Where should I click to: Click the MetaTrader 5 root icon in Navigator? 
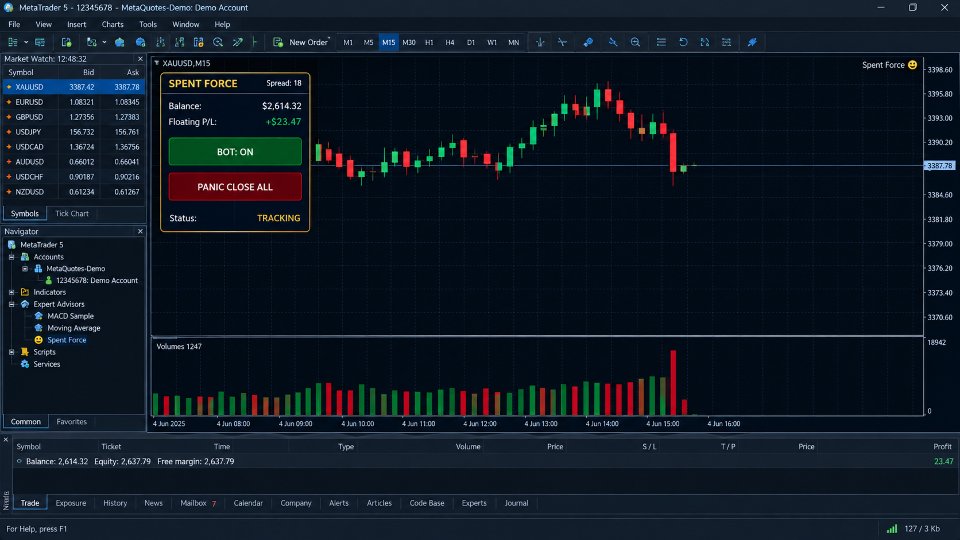click(x=12, y=244)
